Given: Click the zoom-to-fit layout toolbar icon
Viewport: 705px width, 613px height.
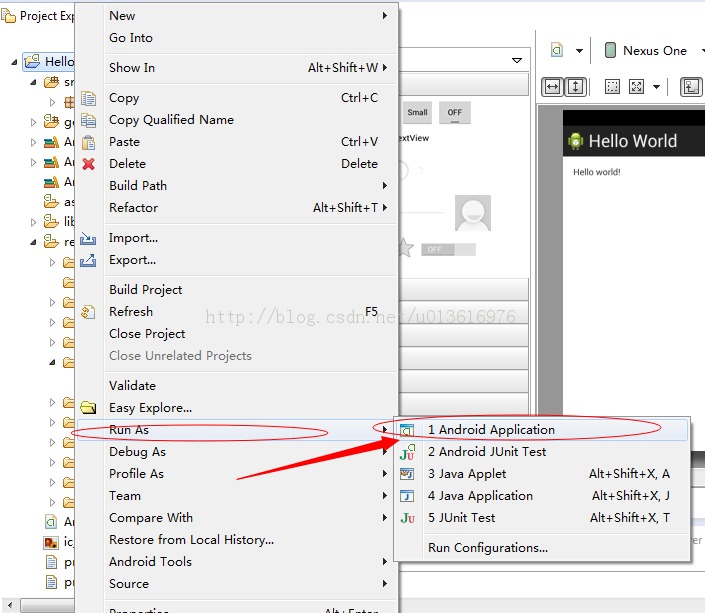Looking at the screenshot, I should [x=636, y=86].
